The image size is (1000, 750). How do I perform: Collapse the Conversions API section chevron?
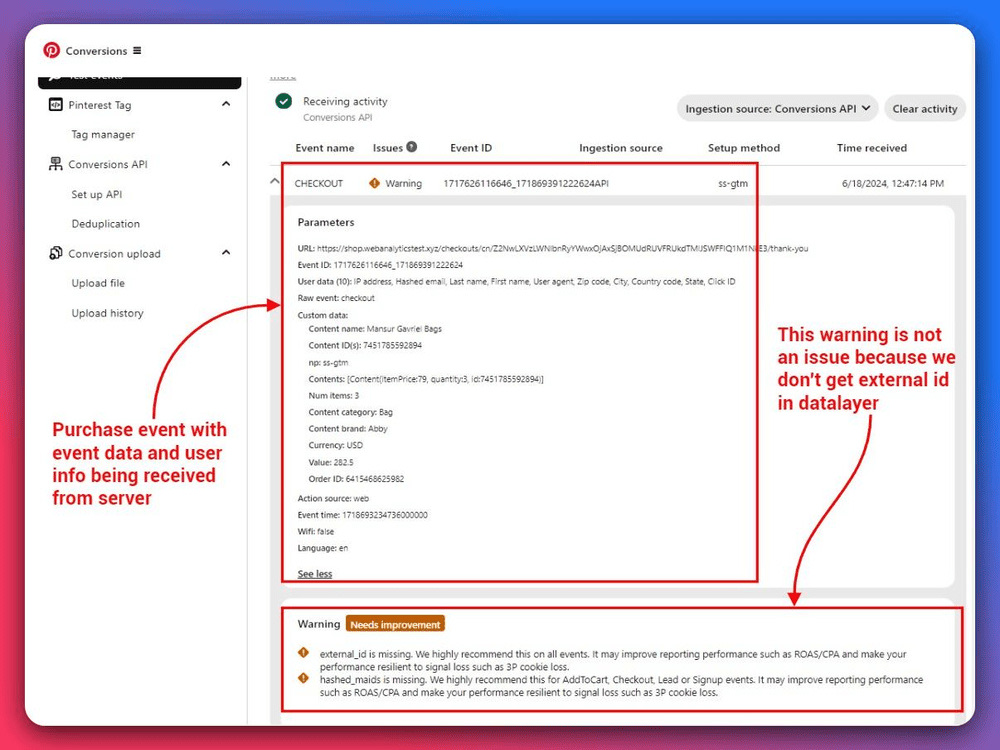226,164
